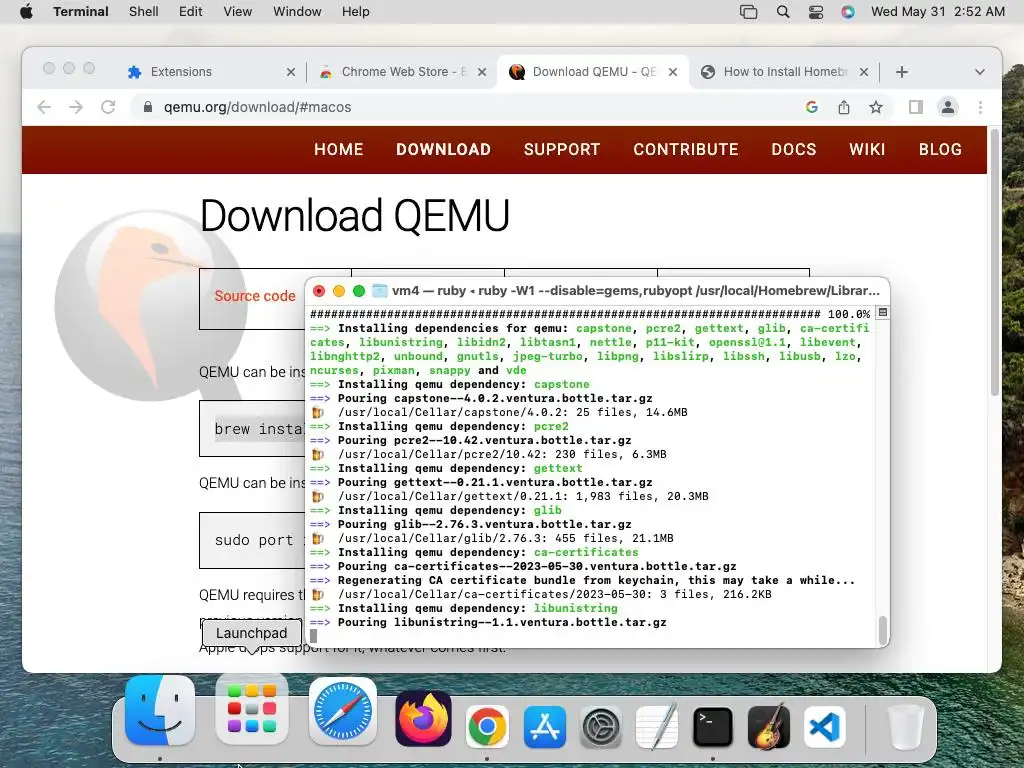Reload the QEMU download page

[108, 107]
